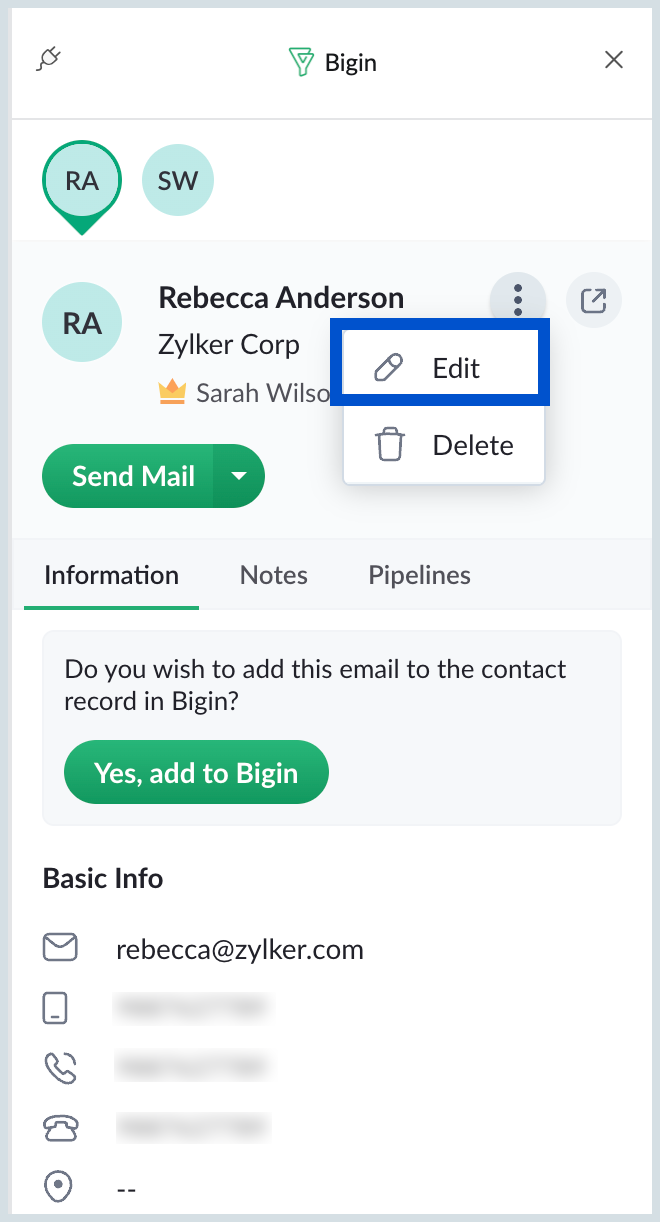Click the Bigin funnel logo icon
This screenshot has width=660, height=1222.
[301, 63]
